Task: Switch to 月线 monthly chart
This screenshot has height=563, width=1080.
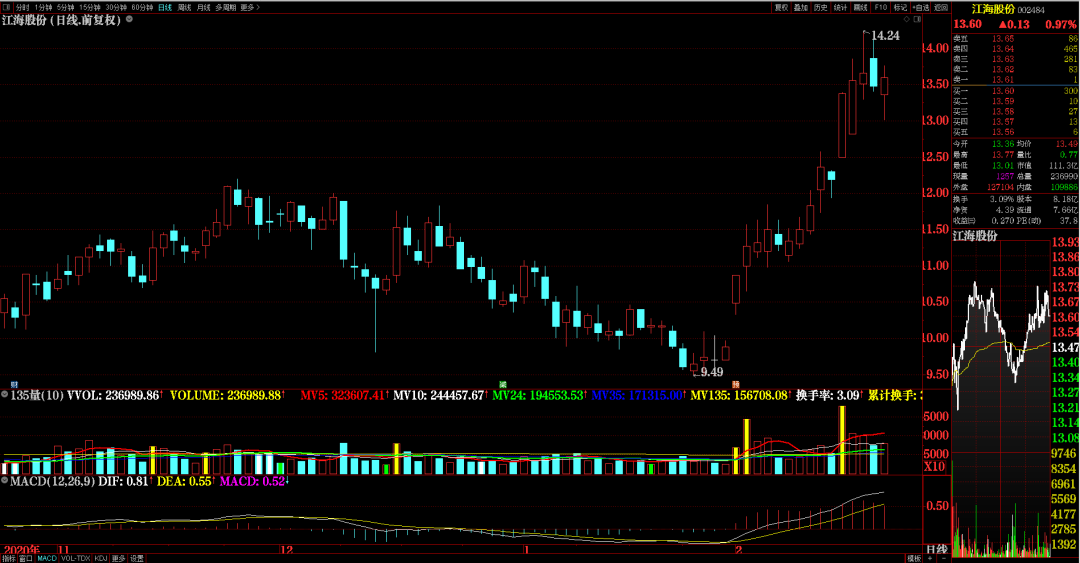Action: pos(203,8)
